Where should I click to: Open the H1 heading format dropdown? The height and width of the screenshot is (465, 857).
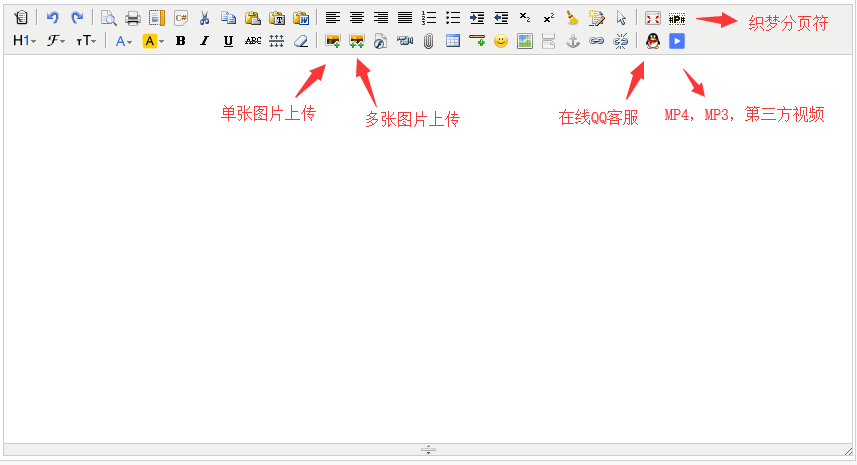pos(25,40)
